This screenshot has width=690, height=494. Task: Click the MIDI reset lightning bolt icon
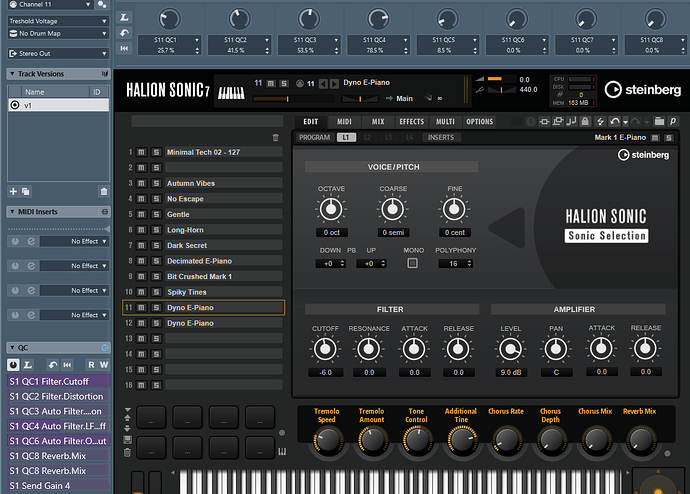coord(600,121)
